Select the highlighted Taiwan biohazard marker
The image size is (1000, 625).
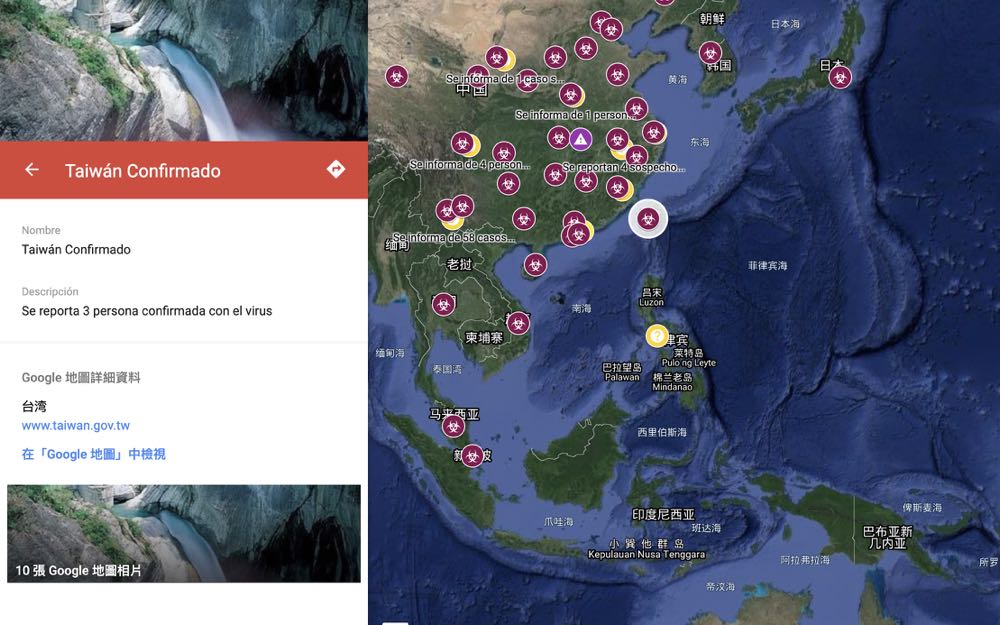click(x=648, y=219)
